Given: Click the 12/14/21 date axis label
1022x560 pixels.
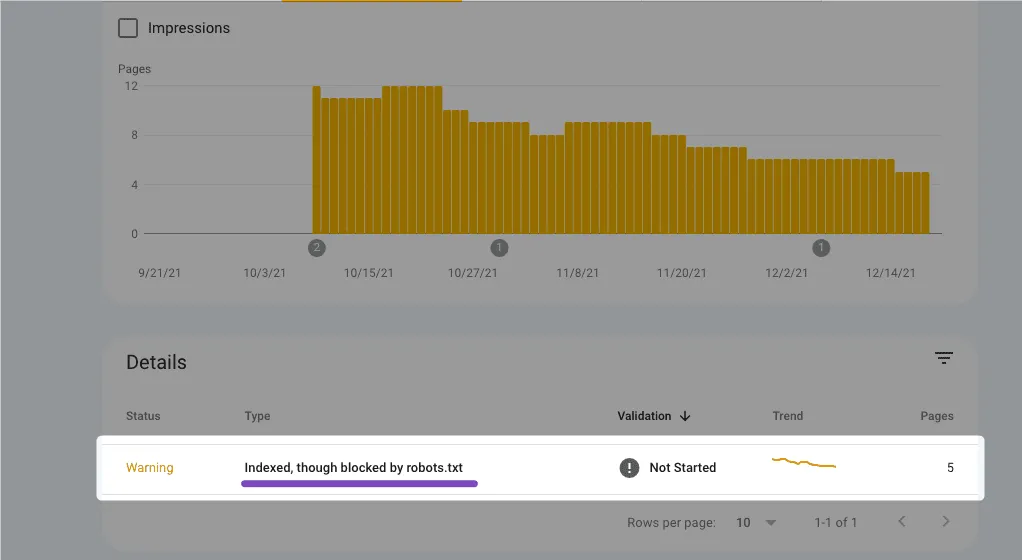Looking at the screenshot, I should point(890,273).
